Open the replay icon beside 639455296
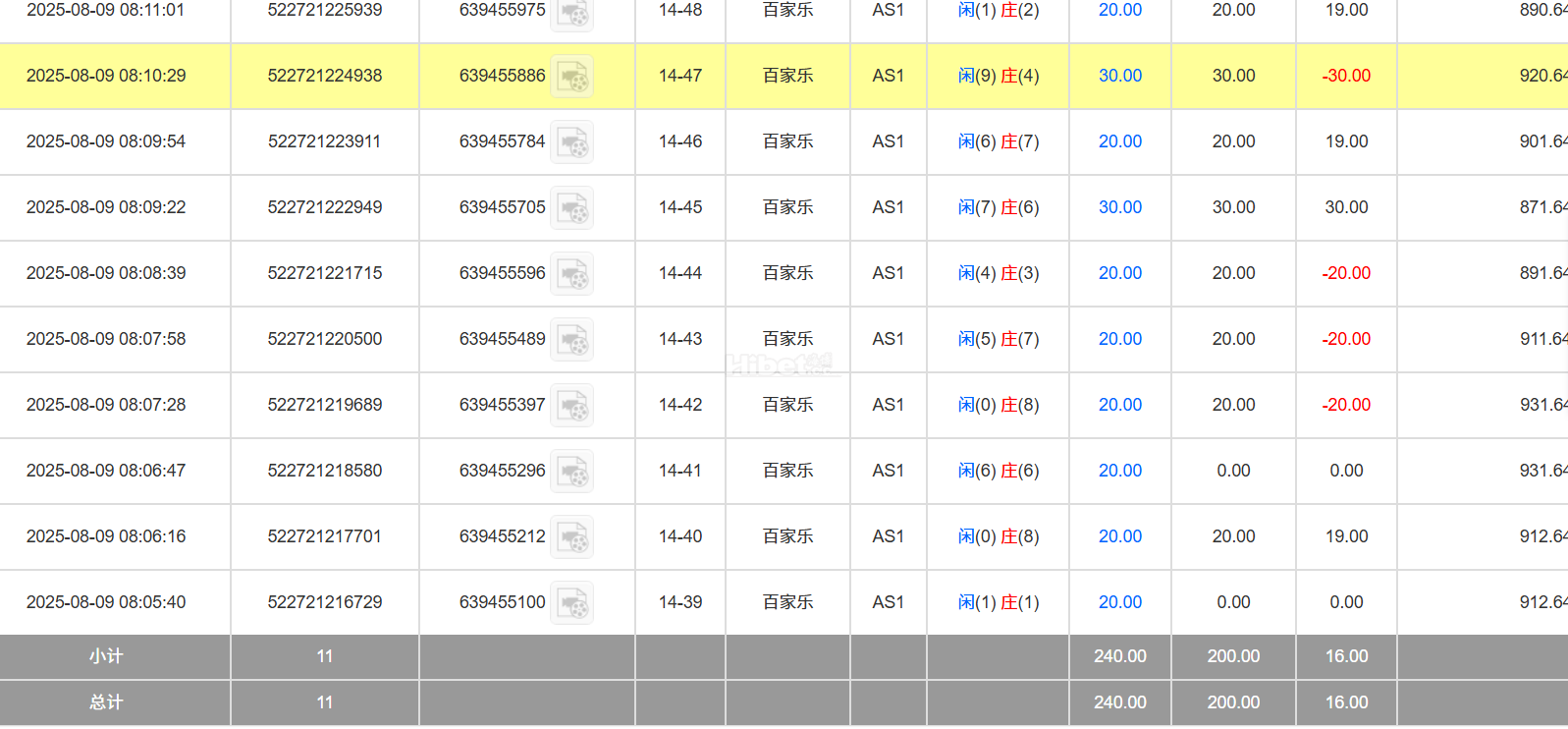This screenshot has width=1568, height=729. (571, 472)
